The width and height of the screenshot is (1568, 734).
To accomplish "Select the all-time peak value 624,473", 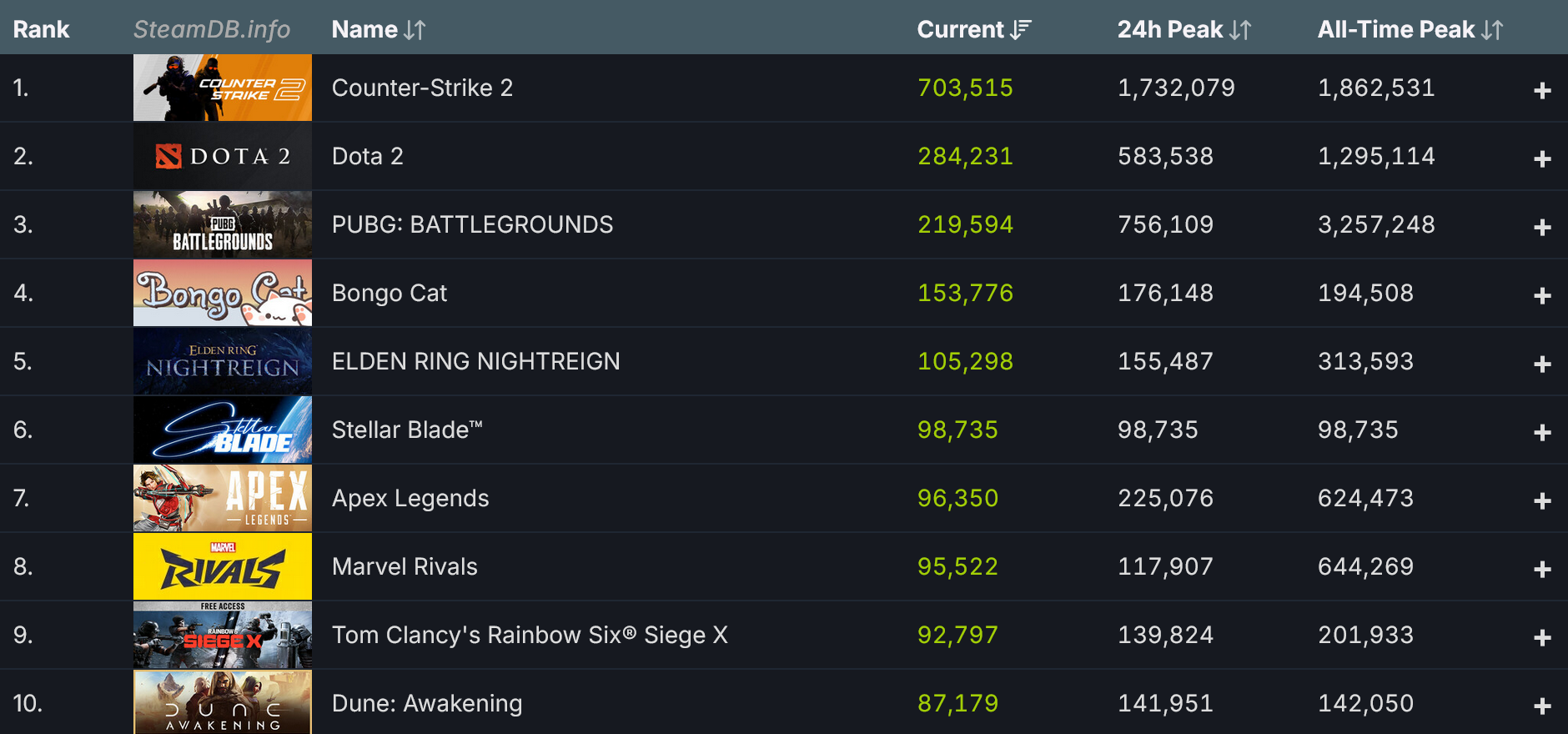I will tap(1365, 499).
